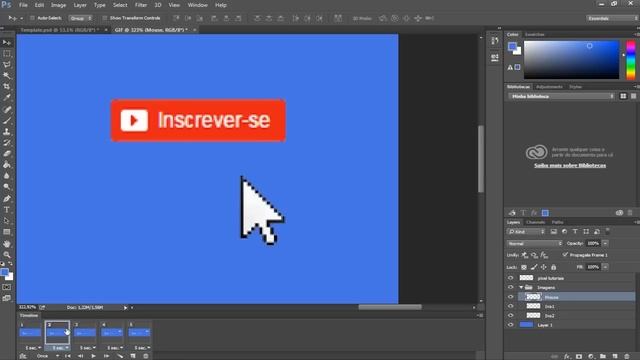Open the Fill slider arrow
The image size is (640, 360).
pos(605,267)
